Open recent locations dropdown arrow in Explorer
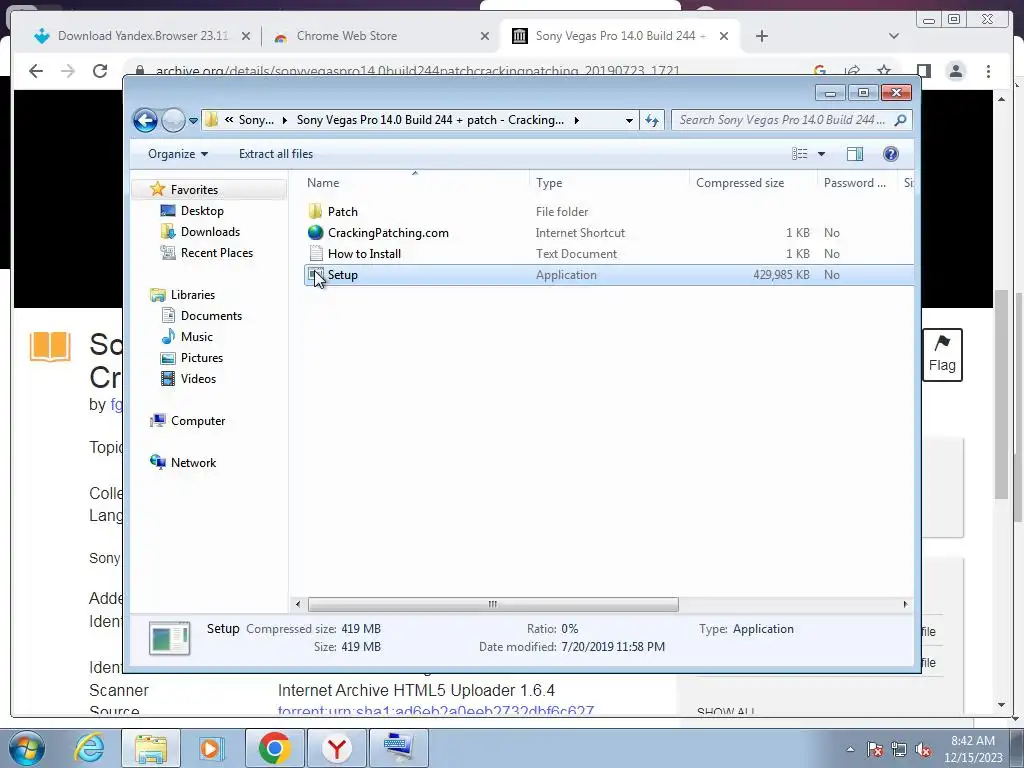This screenshot has height=768, width=1024. pyautogui.click(x=193, y=121)
